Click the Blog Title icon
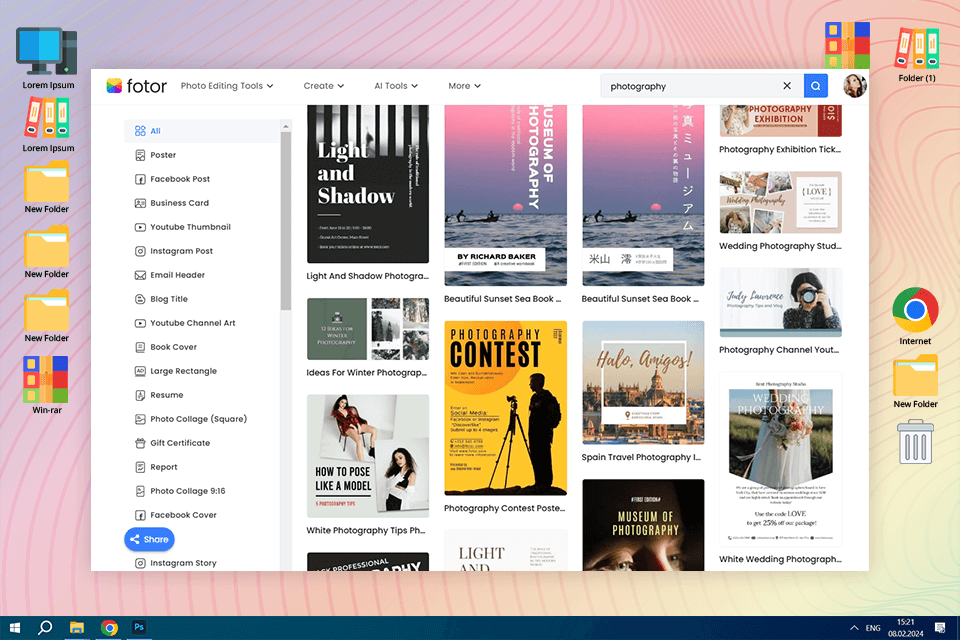This screenshot has width=960, height=640. tap(140, 299)
